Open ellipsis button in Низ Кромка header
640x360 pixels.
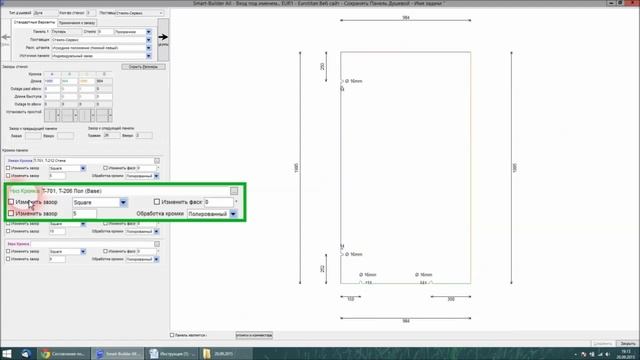234,191
